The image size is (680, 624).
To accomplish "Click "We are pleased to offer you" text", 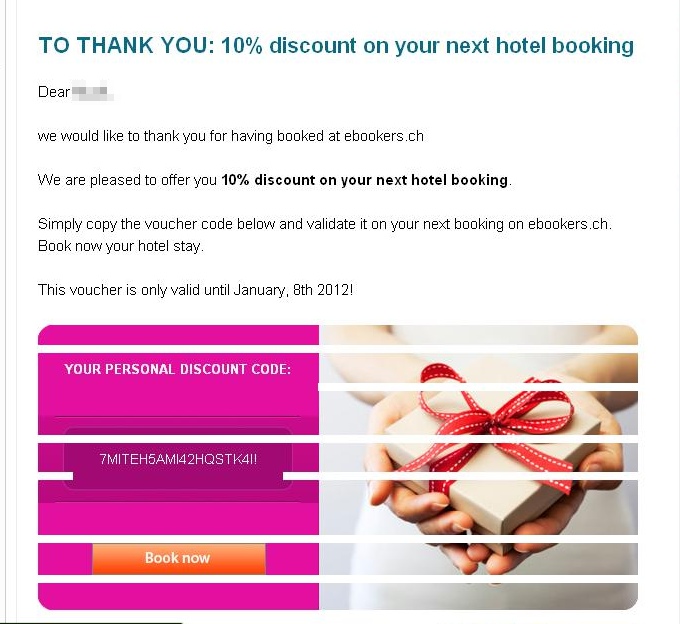I will [127, 180].
